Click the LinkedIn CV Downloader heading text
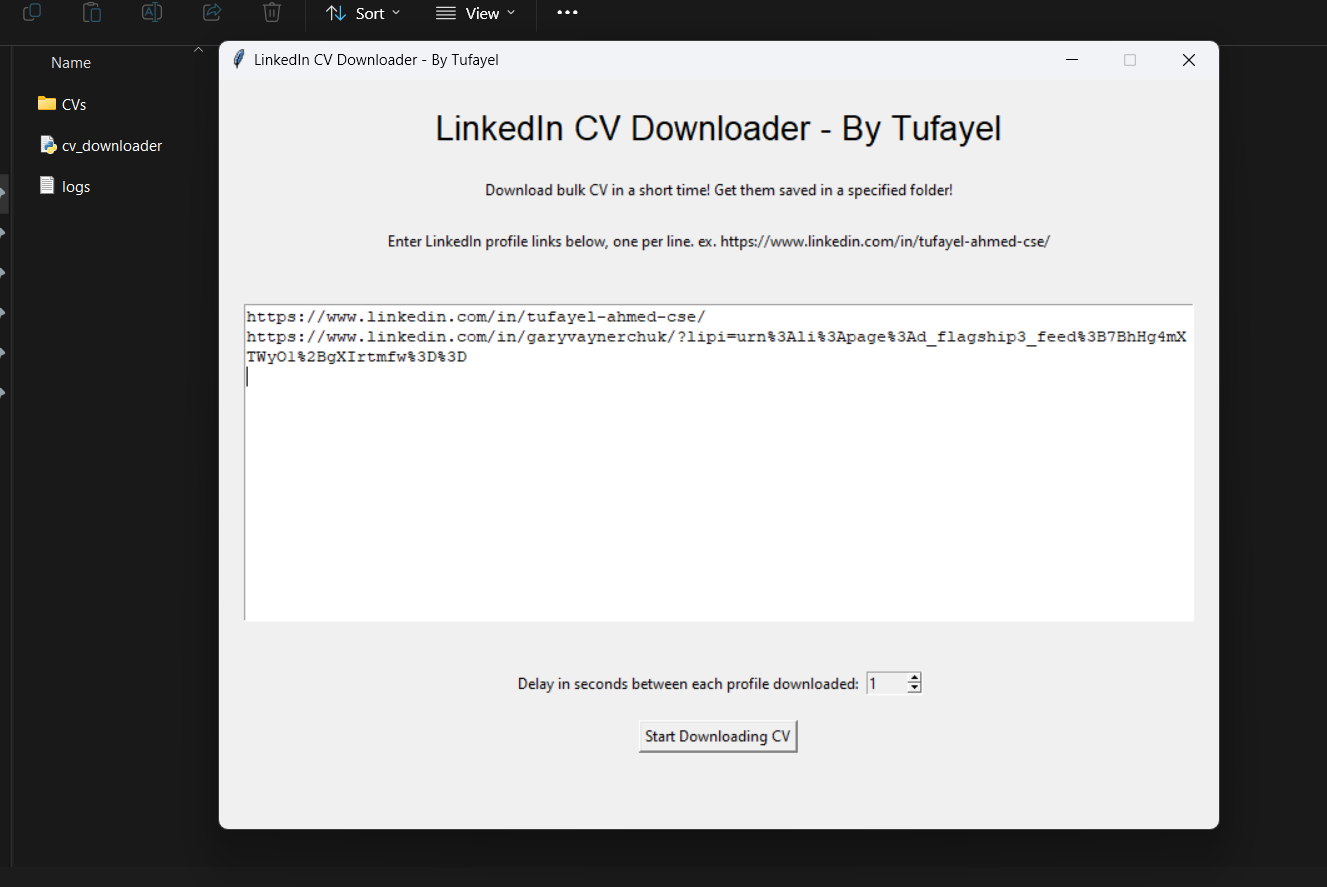This screenshot has height=887, width=1327. [718, 129]
